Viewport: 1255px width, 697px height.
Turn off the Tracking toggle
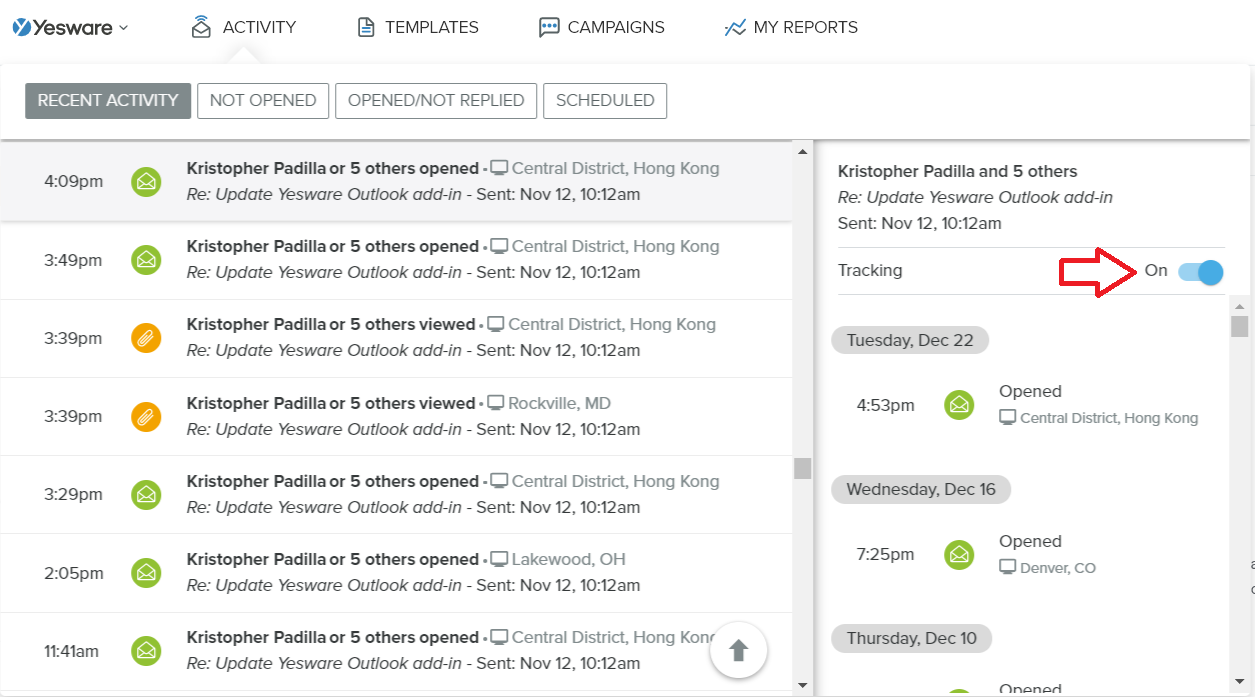point(1200,271)
